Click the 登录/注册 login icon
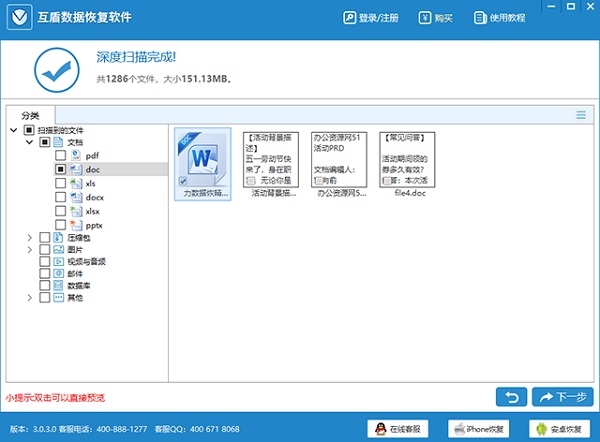600x442 pixels. [x=349, y=18]
